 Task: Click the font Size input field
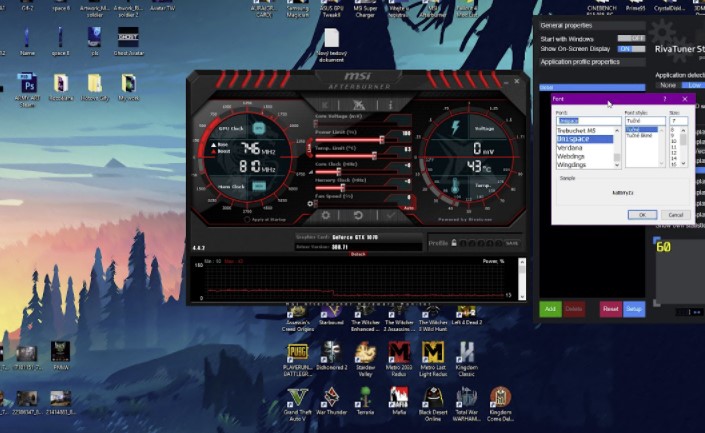tap(678, 121)
